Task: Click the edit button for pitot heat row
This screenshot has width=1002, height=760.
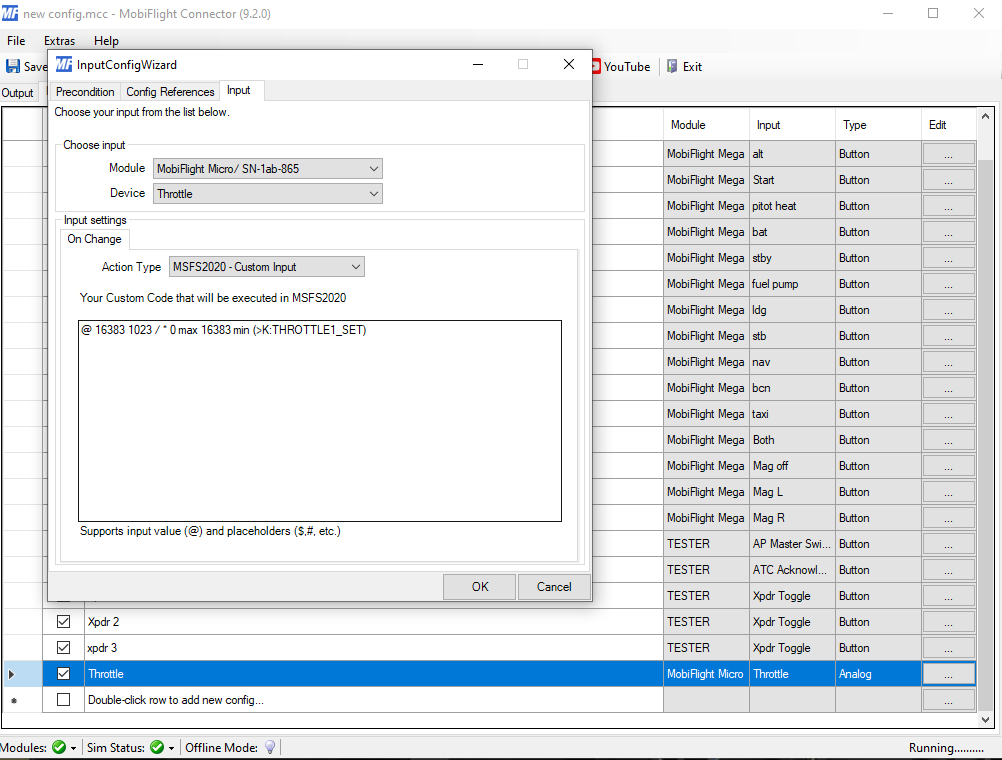Action: pos(948,206)
